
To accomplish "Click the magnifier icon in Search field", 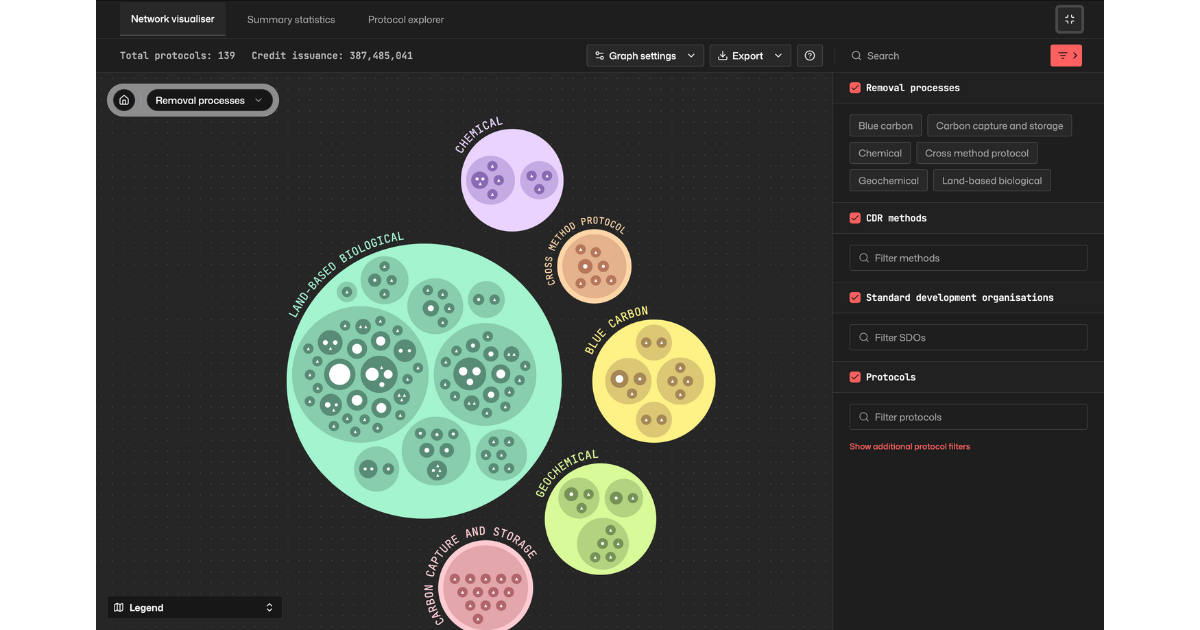I will pyautogui.click(x=856, y=56).
